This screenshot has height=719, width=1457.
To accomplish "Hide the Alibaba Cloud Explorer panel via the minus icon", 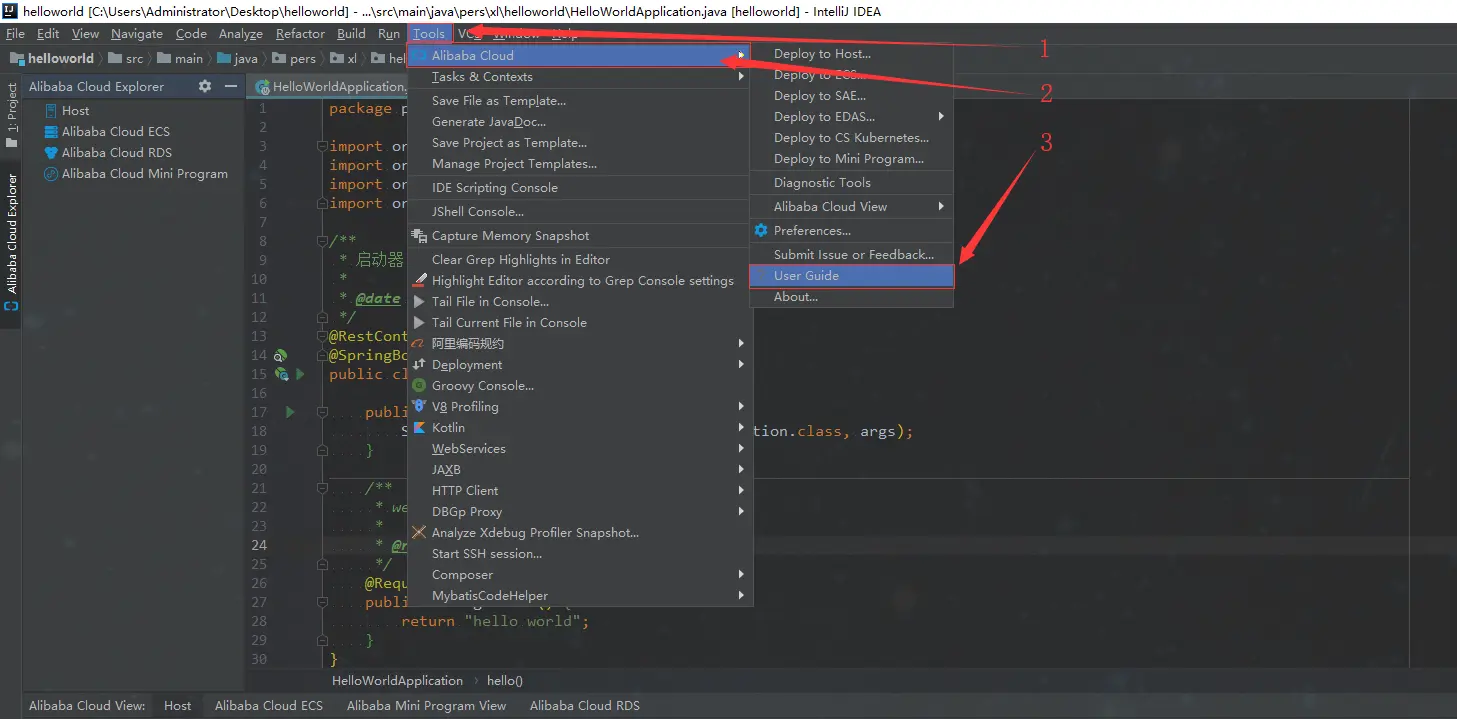I will pos(231,86).
